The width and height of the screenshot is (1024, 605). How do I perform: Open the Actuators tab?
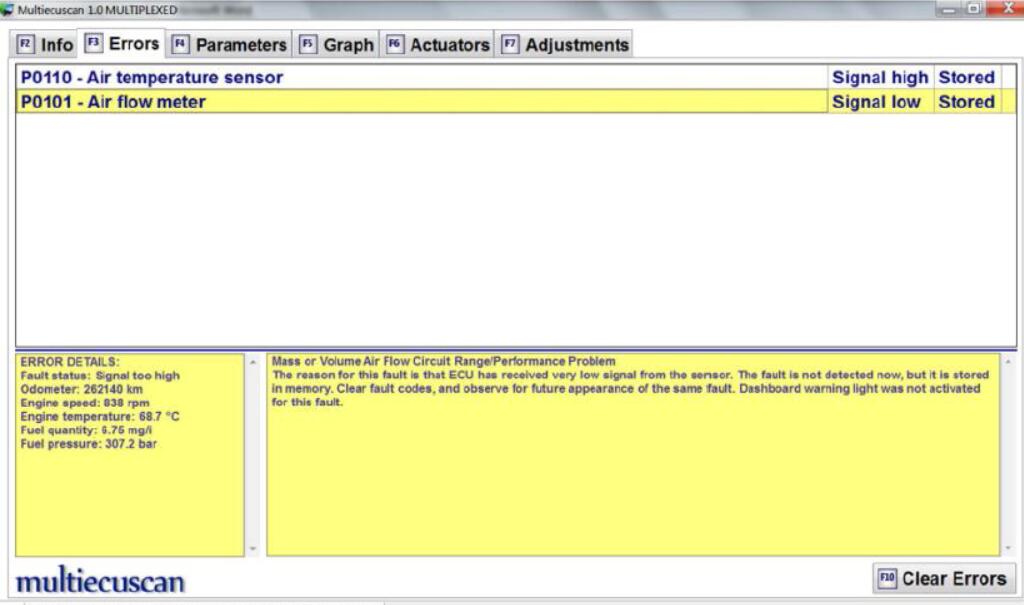pyautogui.click(x=438, y=44)
